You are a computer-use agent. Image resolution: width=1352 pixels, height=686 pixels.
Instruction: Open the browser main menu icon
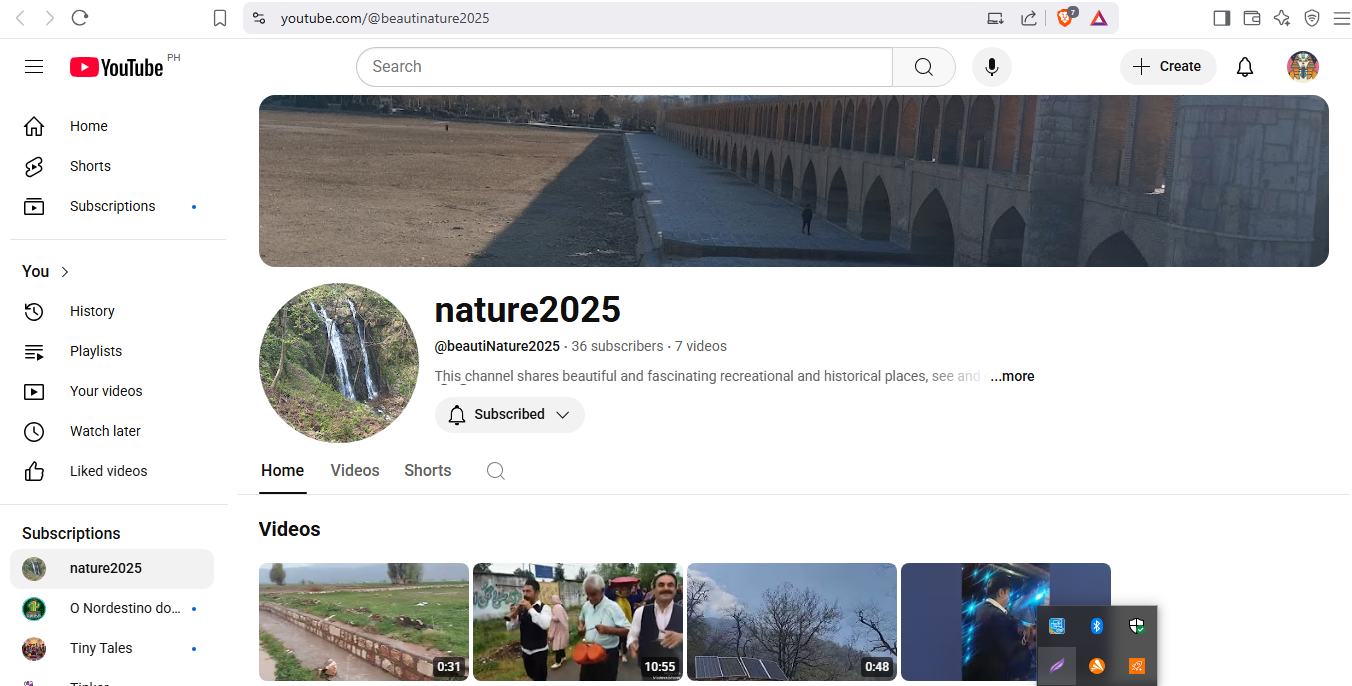coord(1341,18)
